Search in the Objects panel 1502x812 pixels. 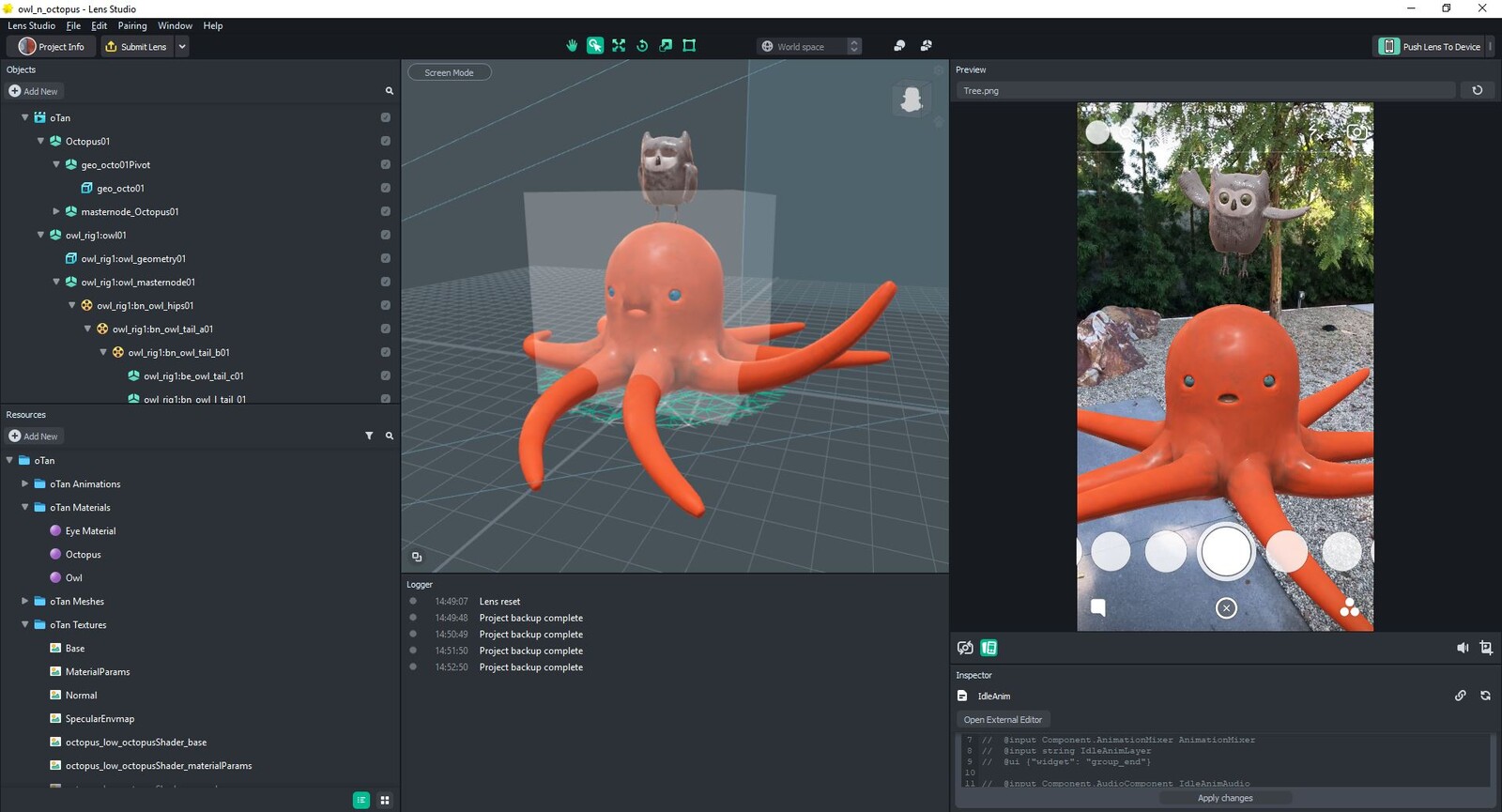(389, 91)
